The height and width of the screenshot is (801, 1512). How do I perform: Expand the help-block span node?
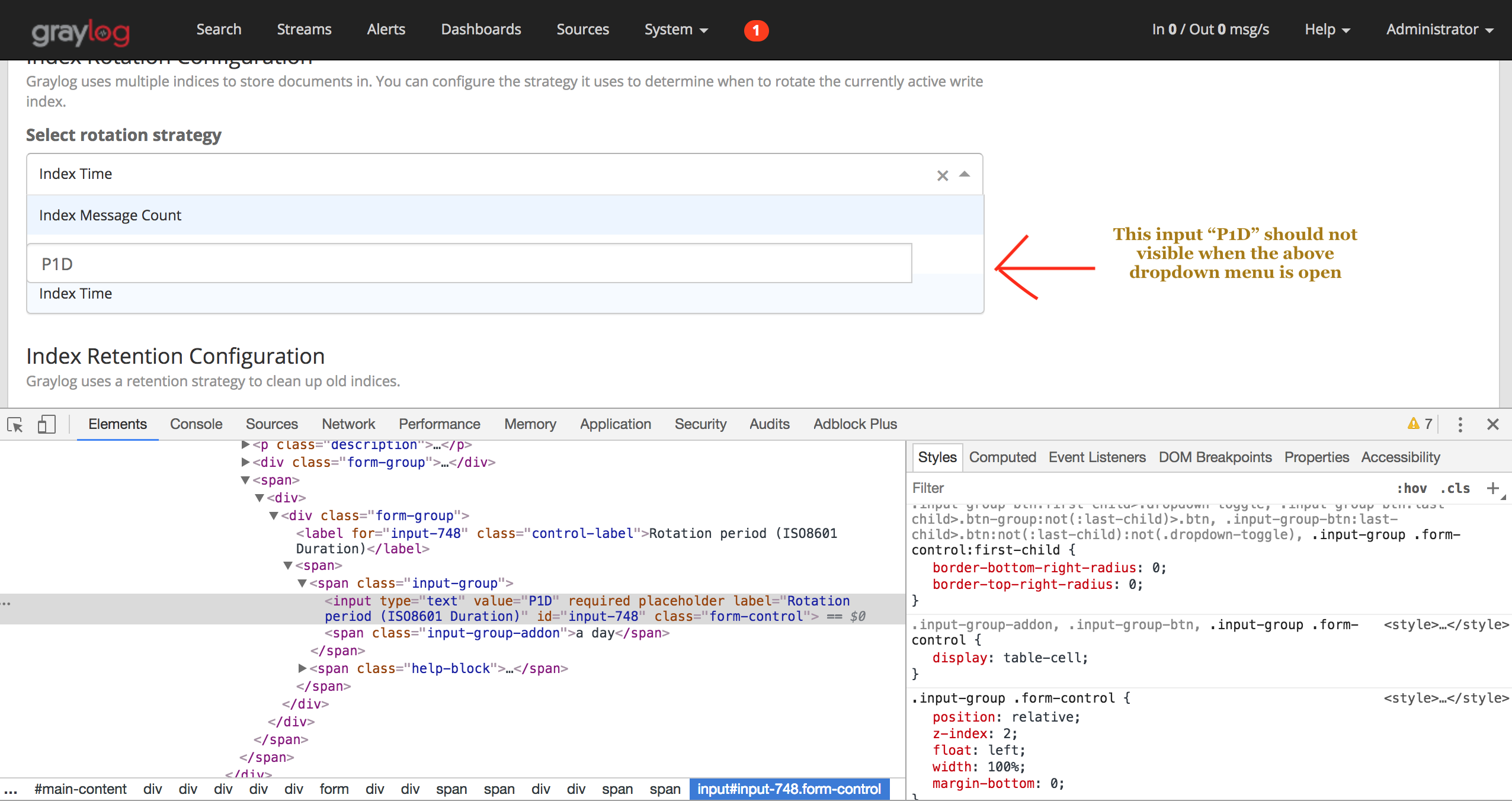point(302,668)
